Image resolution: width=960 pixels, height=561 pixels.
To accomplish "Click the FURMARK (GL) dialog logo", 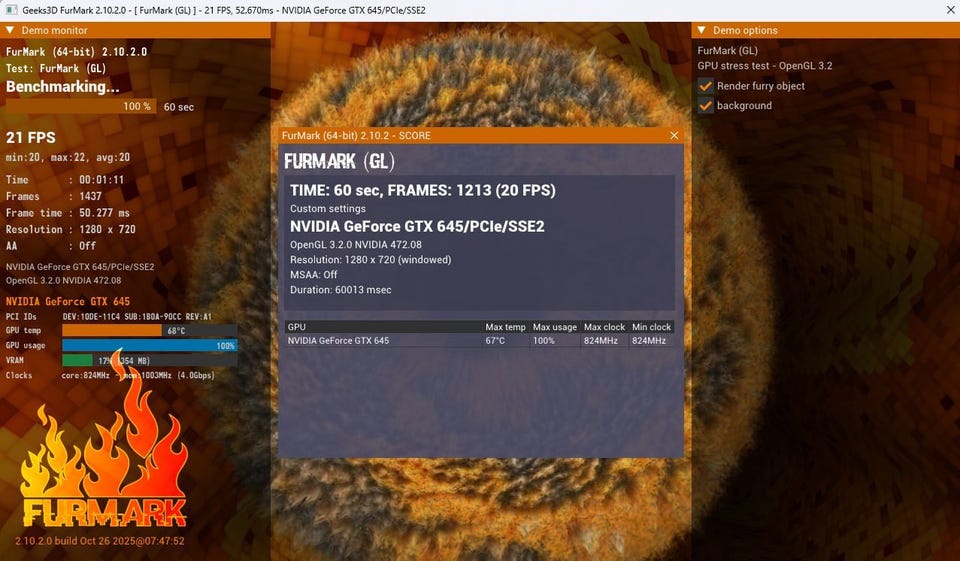I will (x=339, y=161).
